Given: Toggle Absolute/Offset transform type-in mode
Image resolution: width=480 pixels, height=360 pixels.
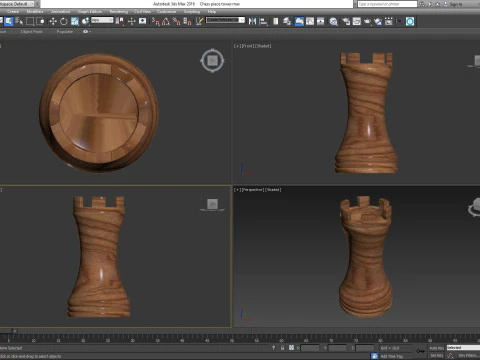Looking at the screenshot, I should [291, 348].
